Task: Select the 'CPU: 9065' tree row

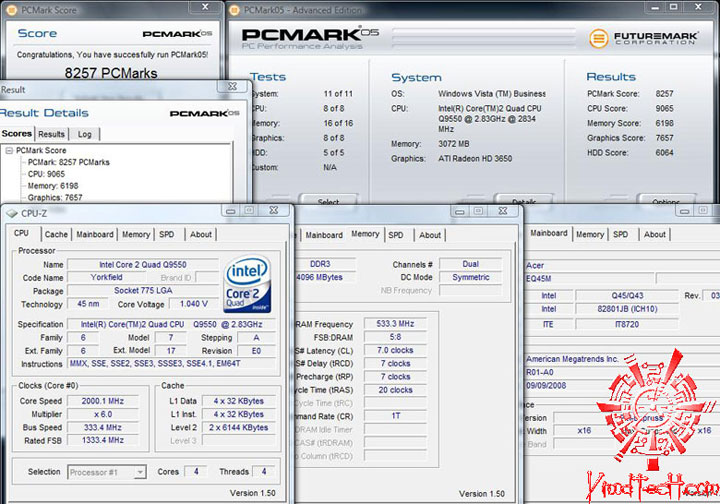Action: coord(46,174)
